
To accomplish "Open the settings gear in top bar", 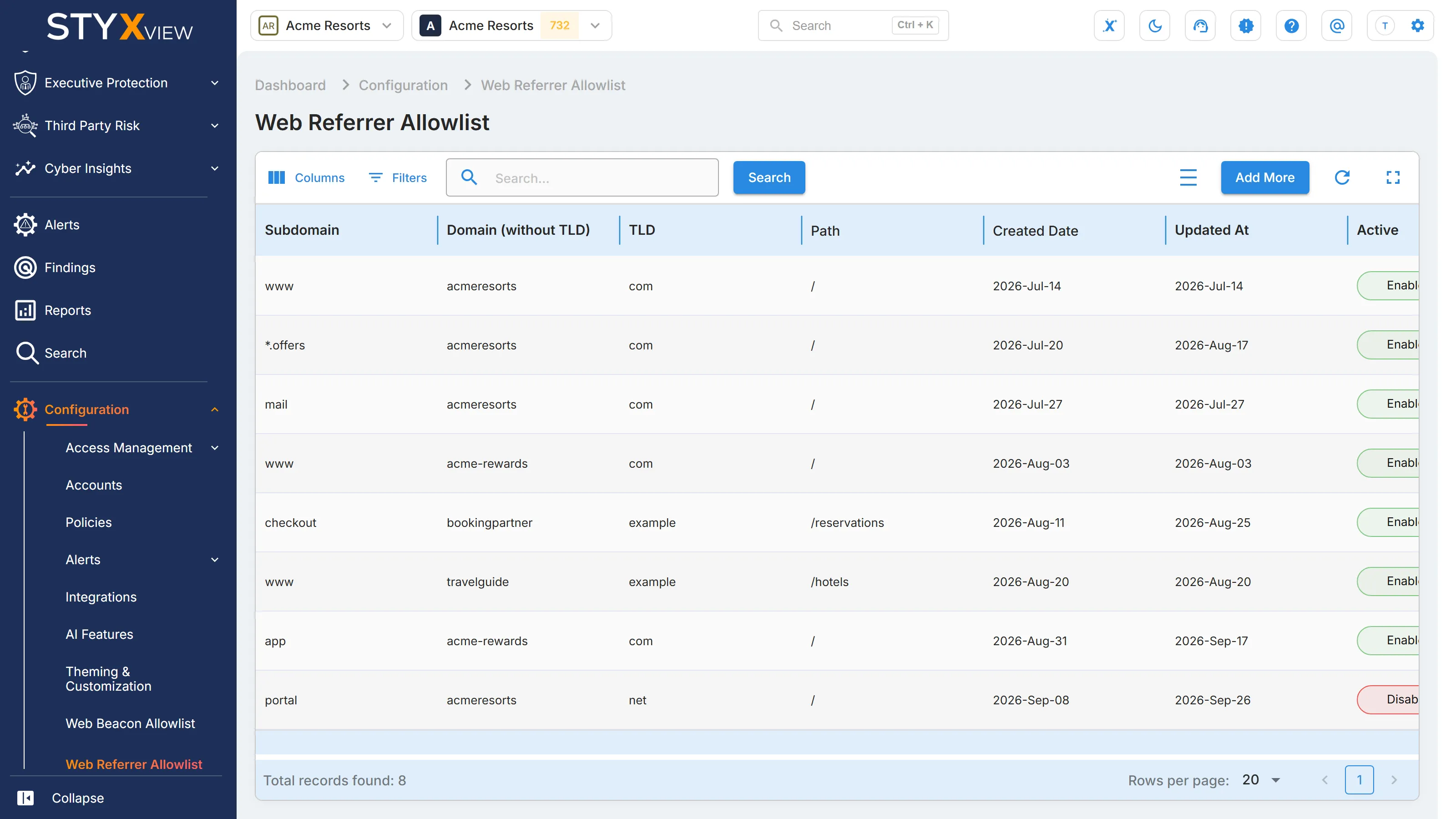I will pos(1418,25).
